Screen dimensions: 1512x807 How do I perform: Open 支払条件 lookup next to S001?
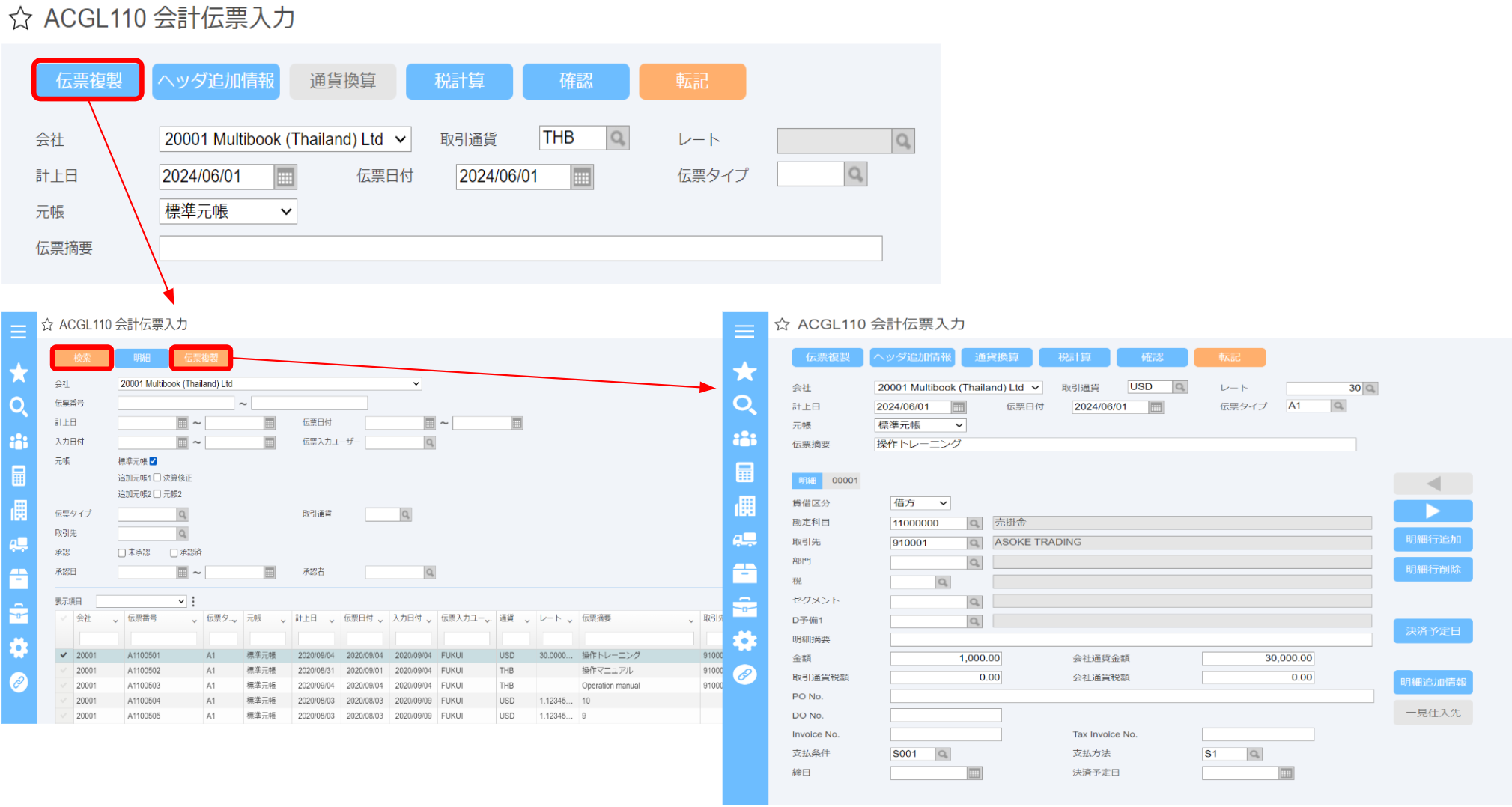[942, 754]
